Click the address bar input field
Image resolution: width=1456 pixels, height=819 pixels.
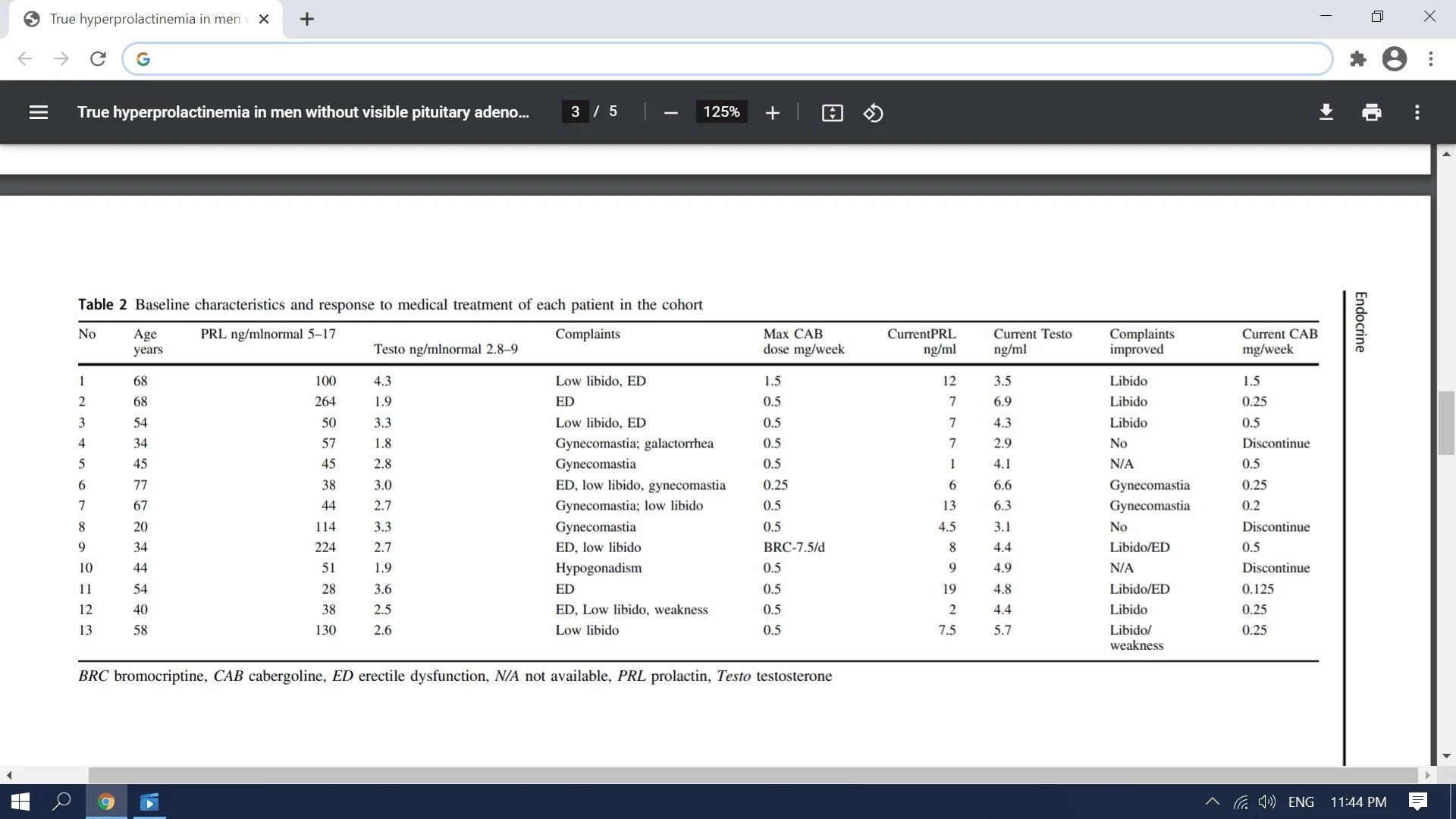728,58
